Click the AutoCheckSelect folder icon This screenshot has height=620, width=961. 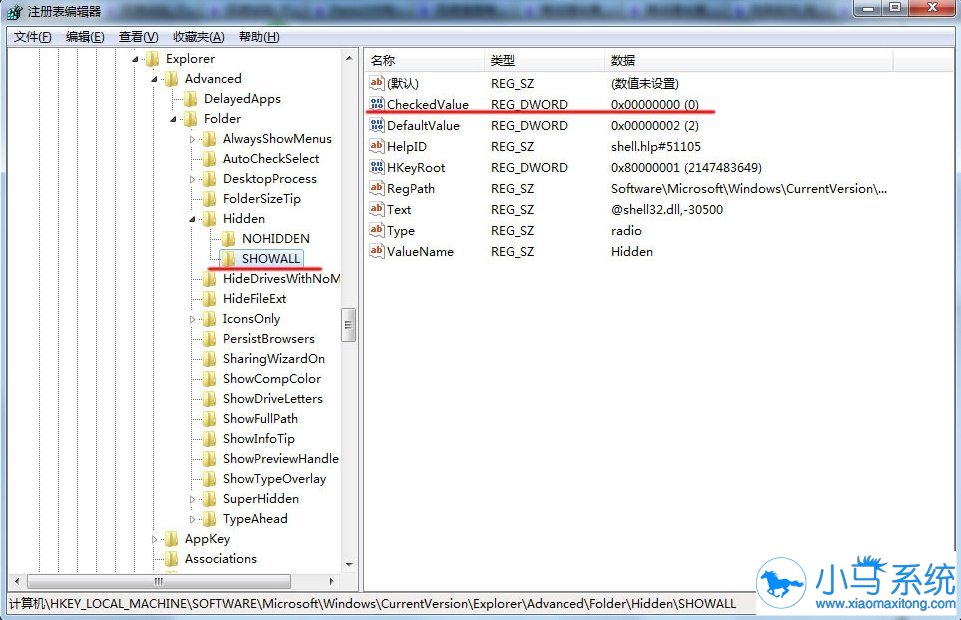[x=210, y=159]
